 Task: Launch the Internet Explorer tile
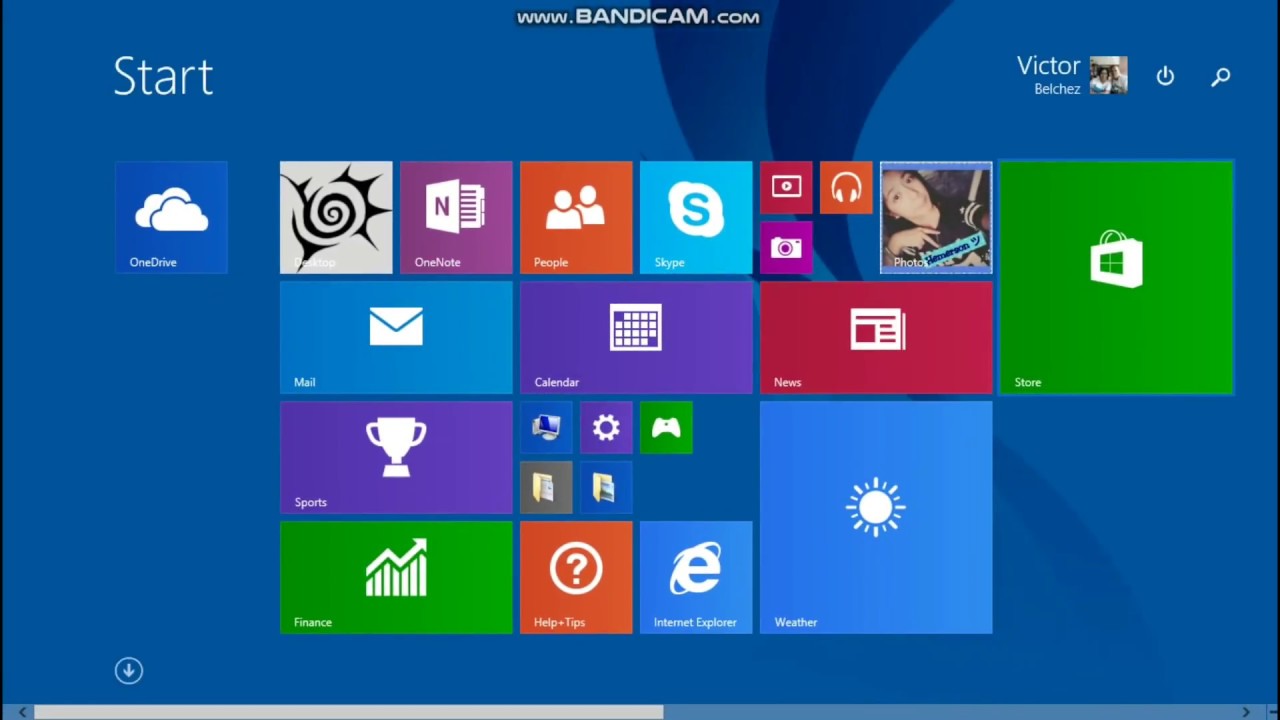(696, 577)
